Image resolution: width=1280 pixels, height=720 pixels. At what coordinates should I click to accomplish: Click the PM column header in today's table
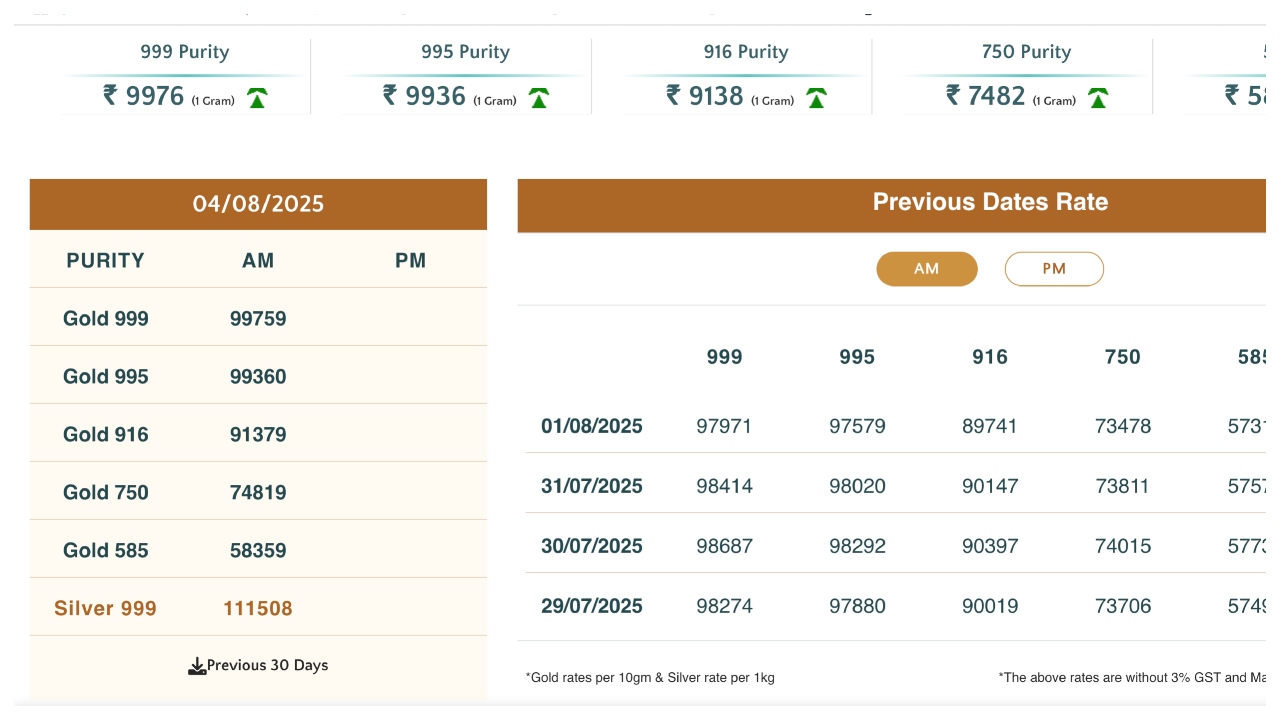(x=410, y=261)
